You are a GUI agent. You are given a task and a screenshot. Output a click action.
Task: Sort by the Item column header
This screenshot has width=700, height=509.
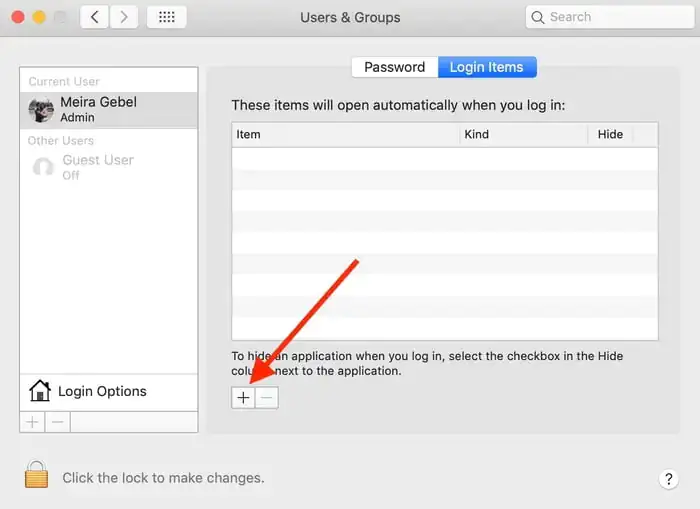(x=345, y=134)
